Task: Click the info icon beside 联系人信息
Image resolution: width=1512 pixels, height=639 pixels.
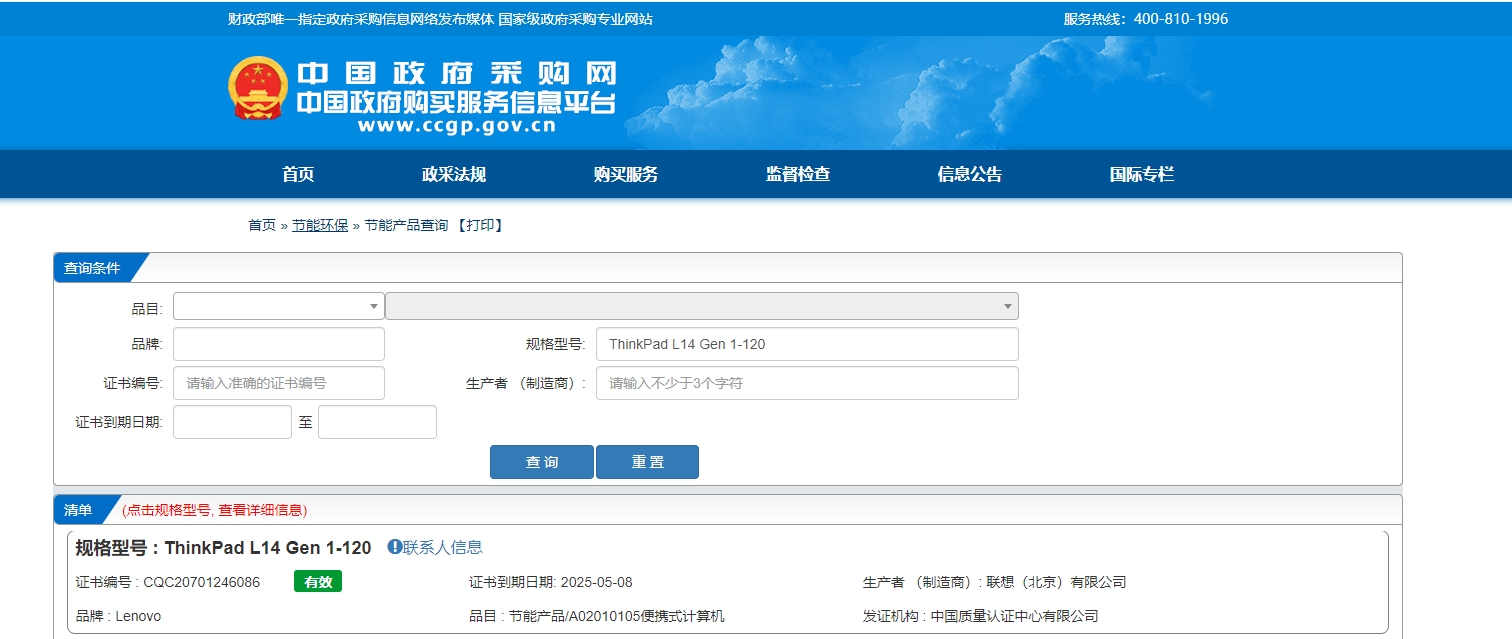Action: [395, 547]
